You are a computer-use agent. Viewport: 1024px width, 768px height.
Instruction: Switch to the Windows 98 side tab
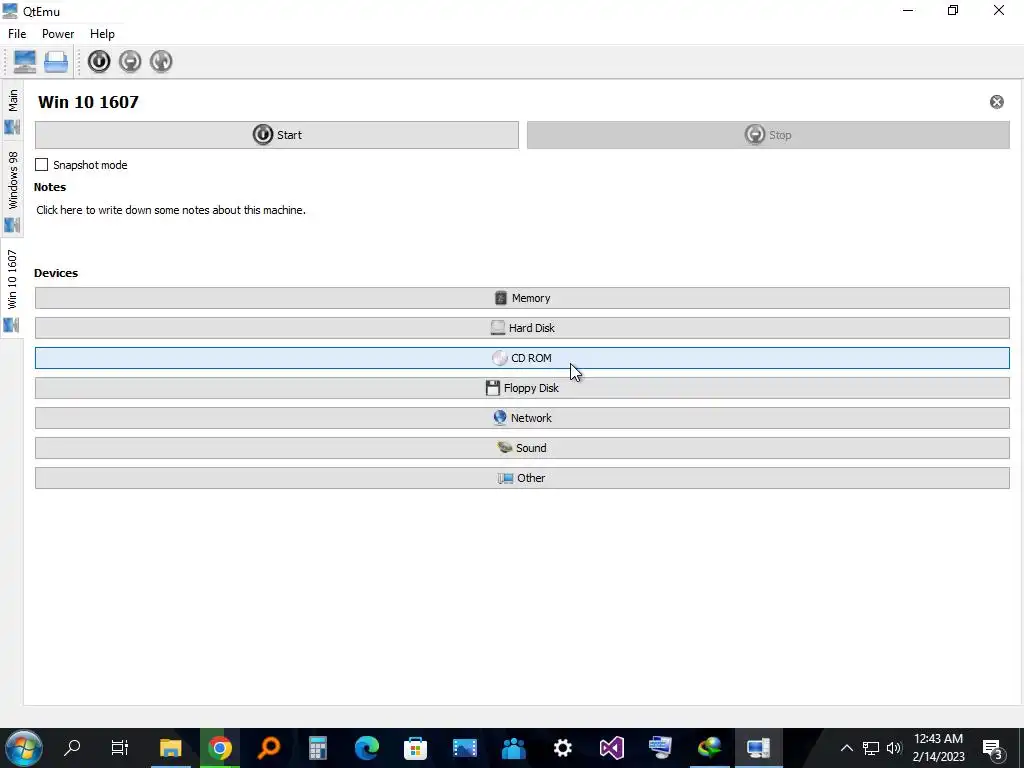tap(12, 189)
